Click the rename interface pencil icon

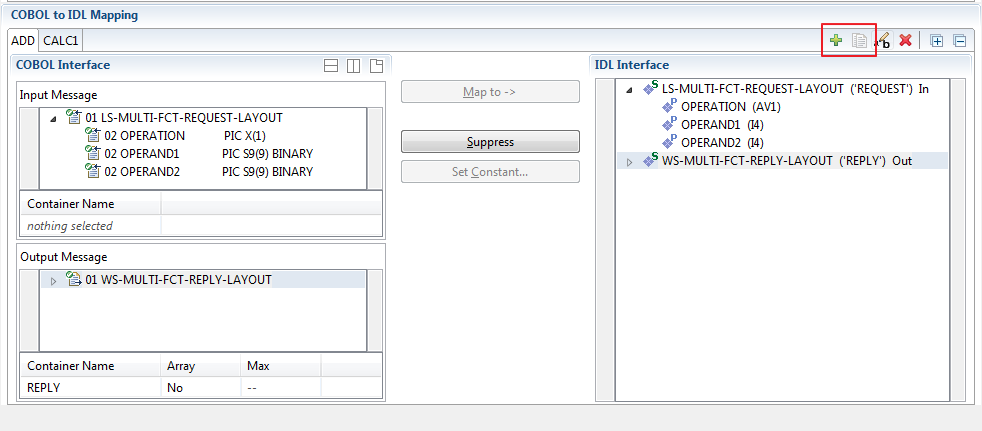click(883, 41)
